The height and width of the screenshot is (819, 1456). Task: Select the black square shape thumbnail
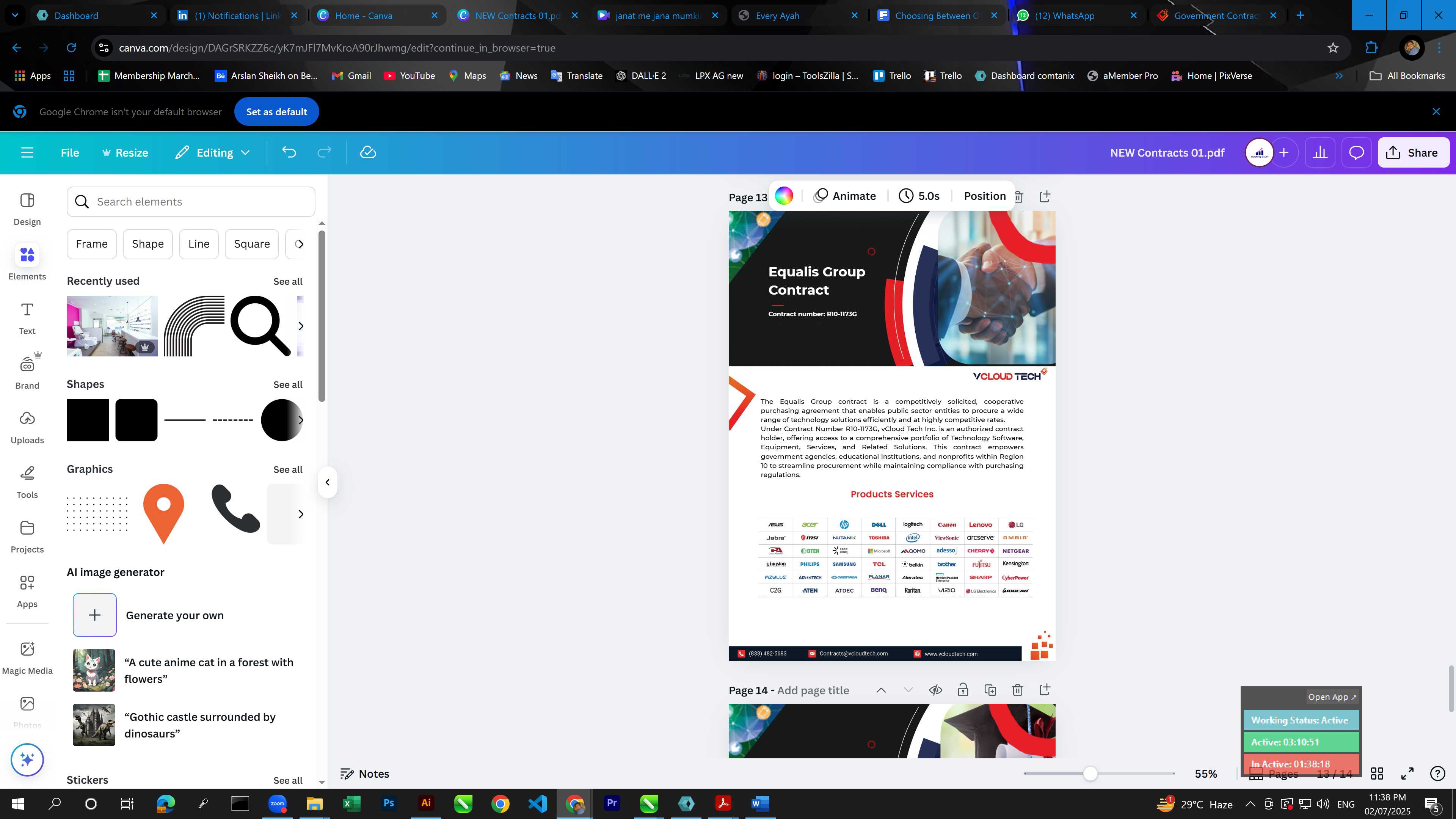pos(88,420)
